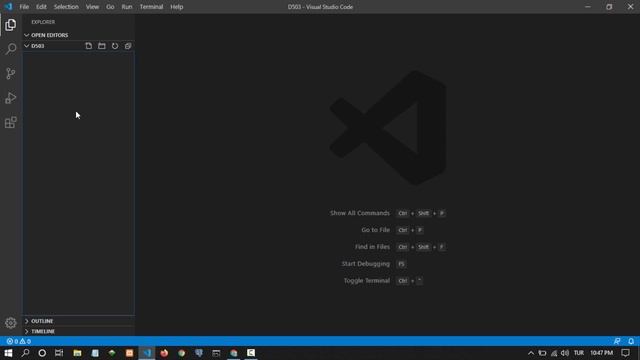Expand the Outline section
This screenshot has height=360, width=640.
point(79,321)
